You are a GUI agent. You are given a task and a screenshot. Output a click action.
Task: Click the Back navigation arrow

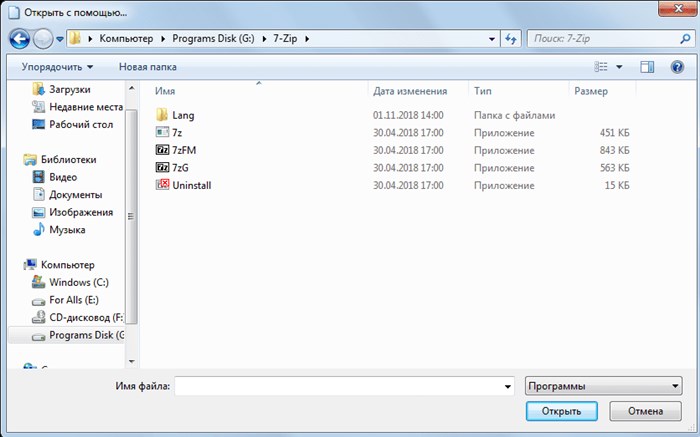pos(20,39)
